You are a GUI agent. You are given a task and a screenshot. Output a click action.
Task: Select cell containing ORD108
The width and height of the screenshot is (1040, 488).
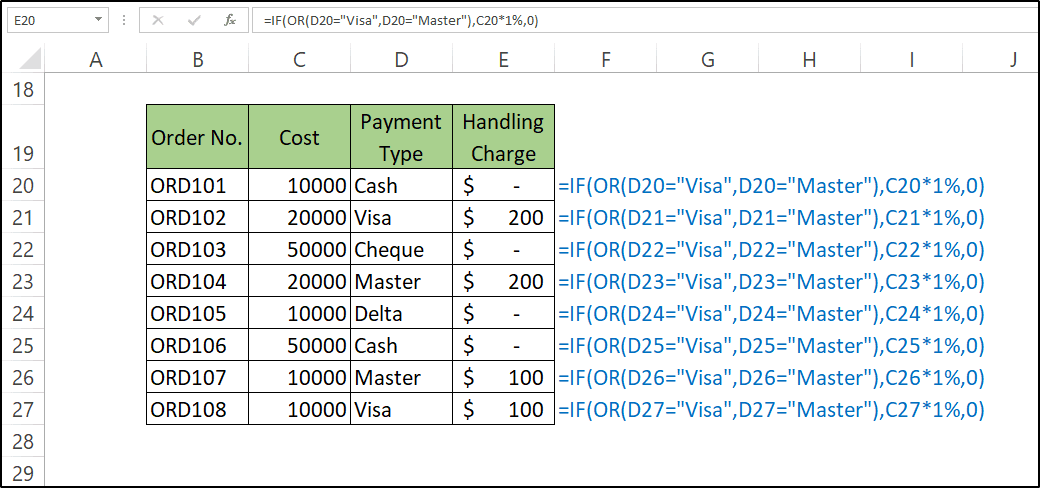pyautogui.click(x=198, y=408)
